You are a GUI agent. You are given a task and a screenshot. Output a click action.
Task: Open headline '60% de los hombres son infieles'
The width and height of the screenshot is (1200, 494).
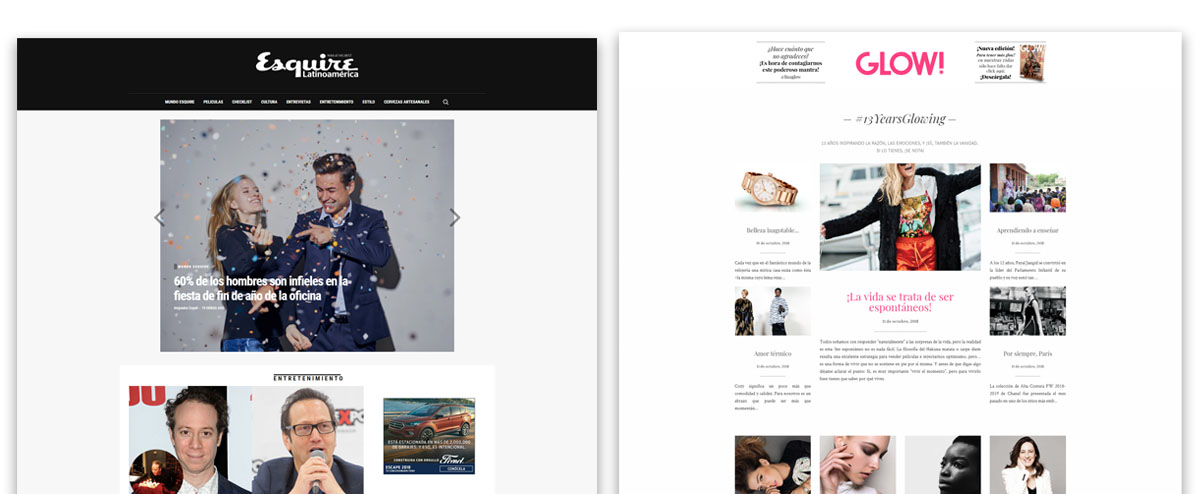(260, 289)
